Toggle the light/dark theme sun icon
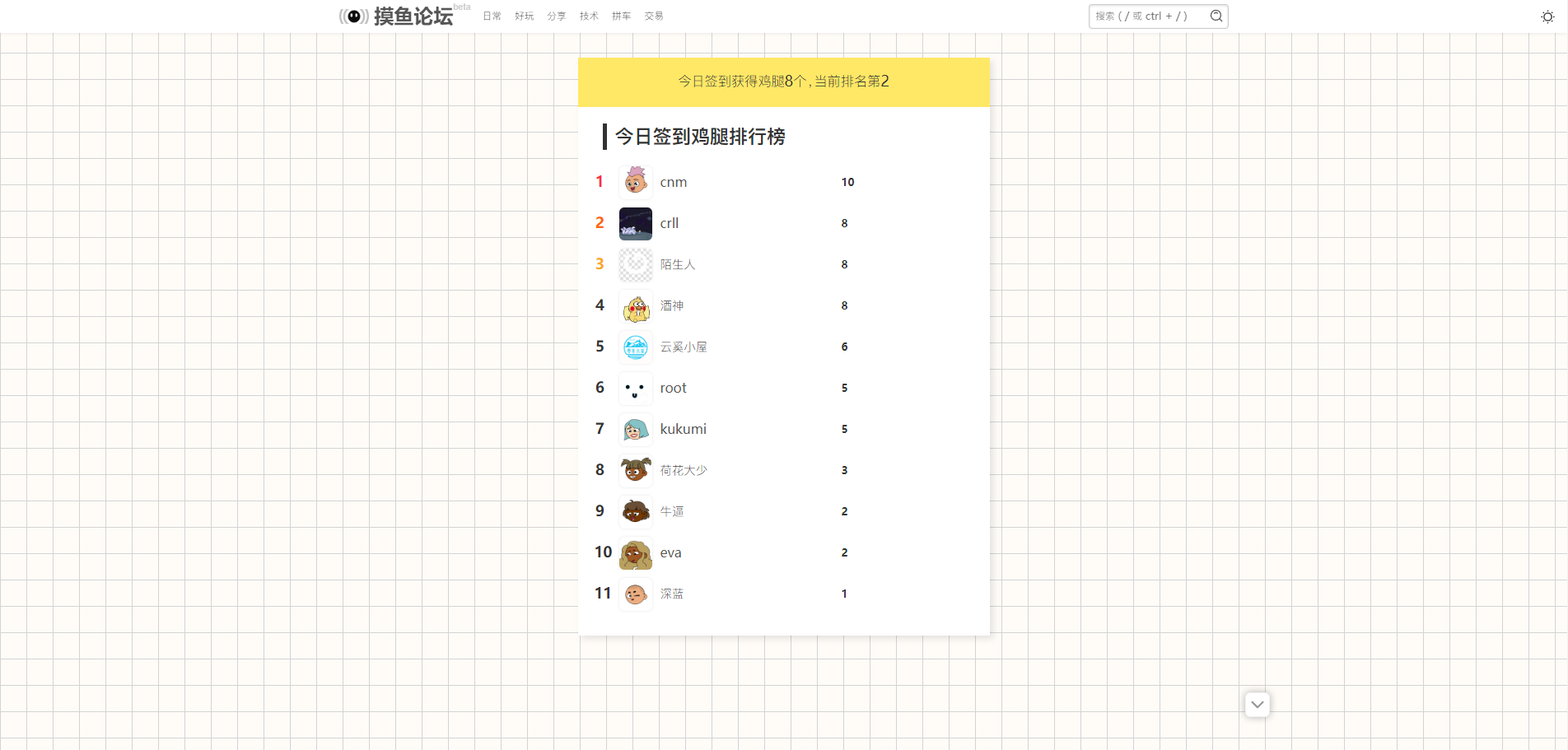Screen dimensions: 1568x750 pyautogui.click(x=1547, y=16)
